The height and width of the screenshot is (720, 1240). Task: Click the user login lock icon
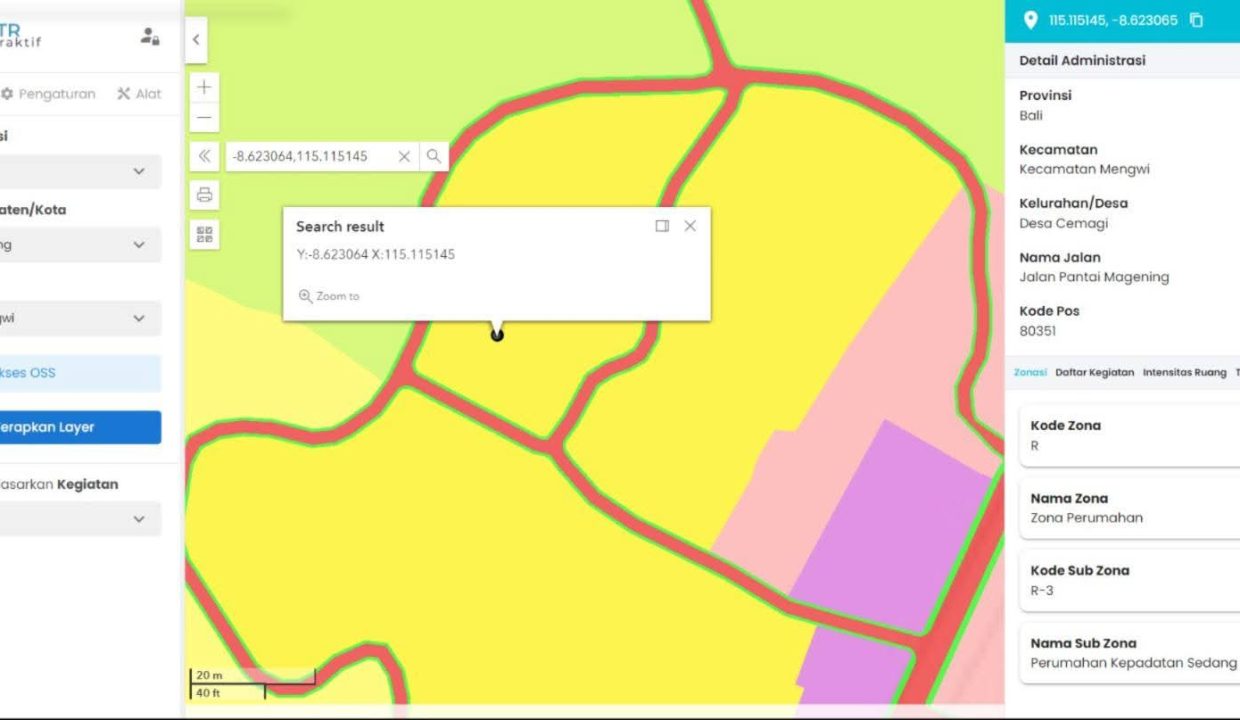150,37
